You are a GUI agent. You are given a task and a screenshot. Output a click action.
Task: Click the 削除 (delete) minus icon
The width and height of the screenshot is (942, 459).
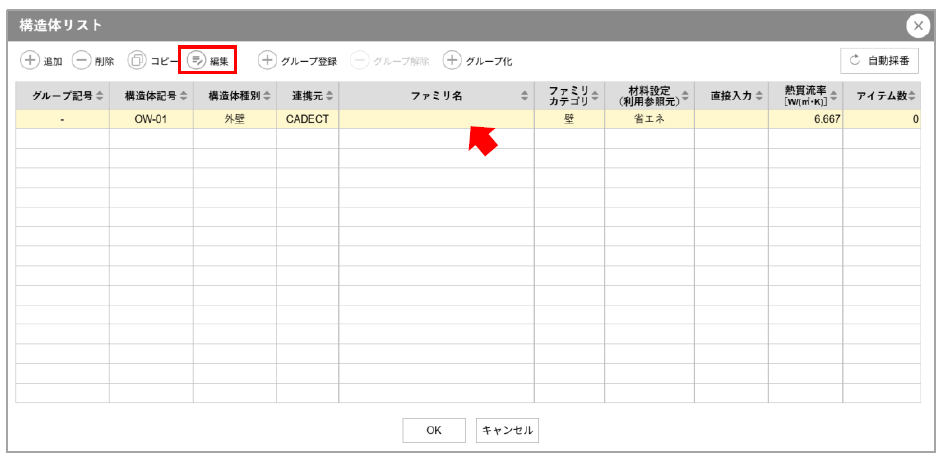tap(82, 61)
